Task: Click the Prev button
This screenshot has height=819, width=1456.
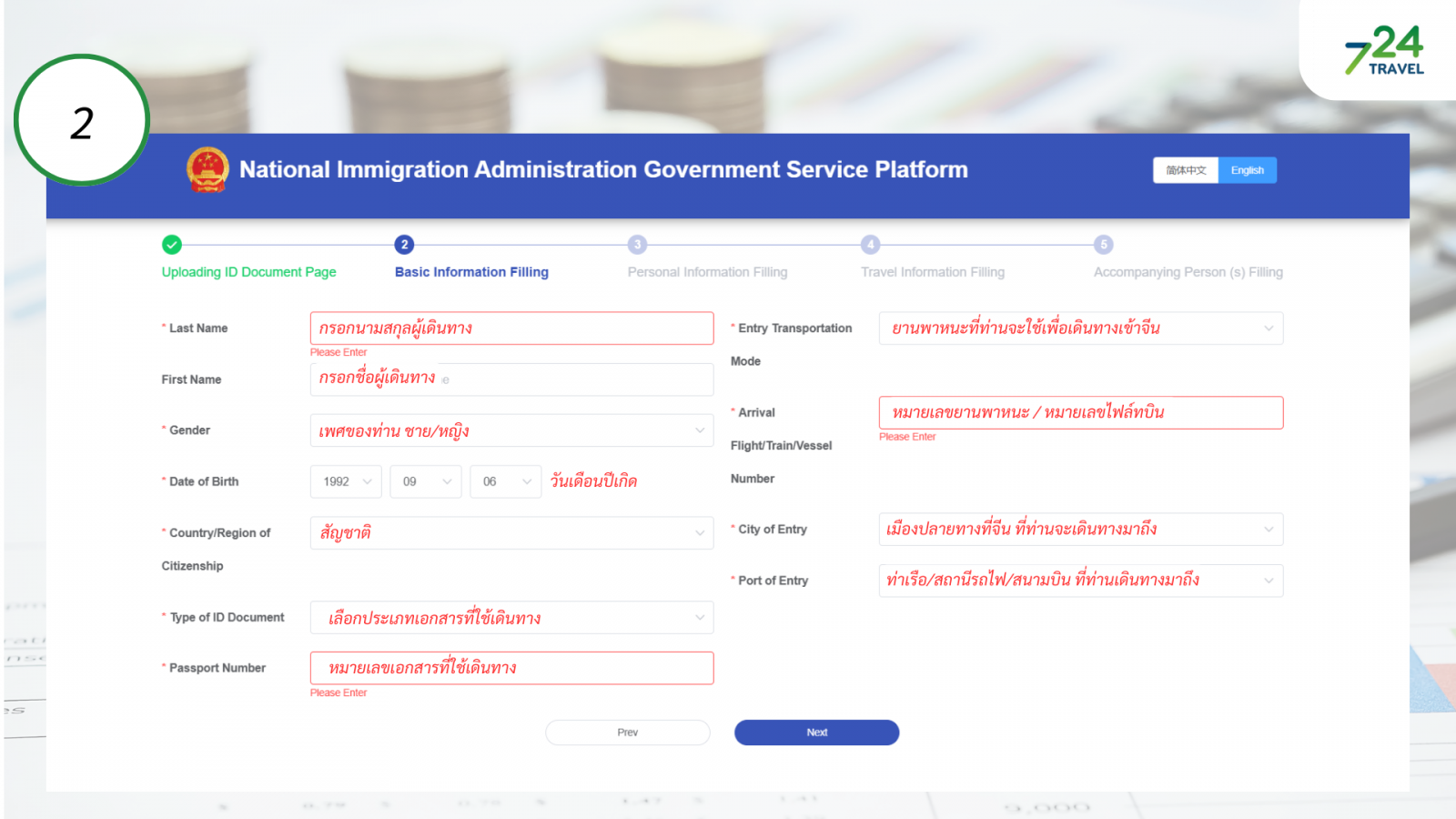Action: click(627, 733)
